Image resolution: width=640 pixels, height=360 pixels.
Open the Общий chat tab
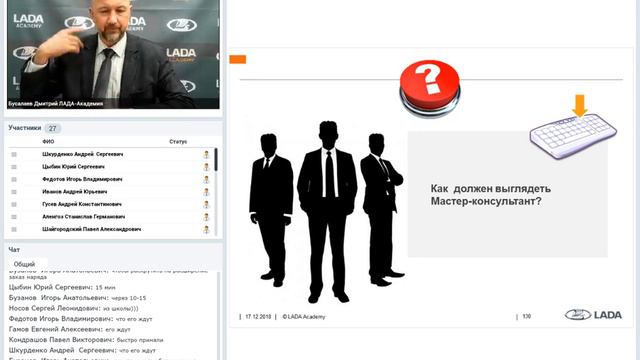tap(24, 264)
